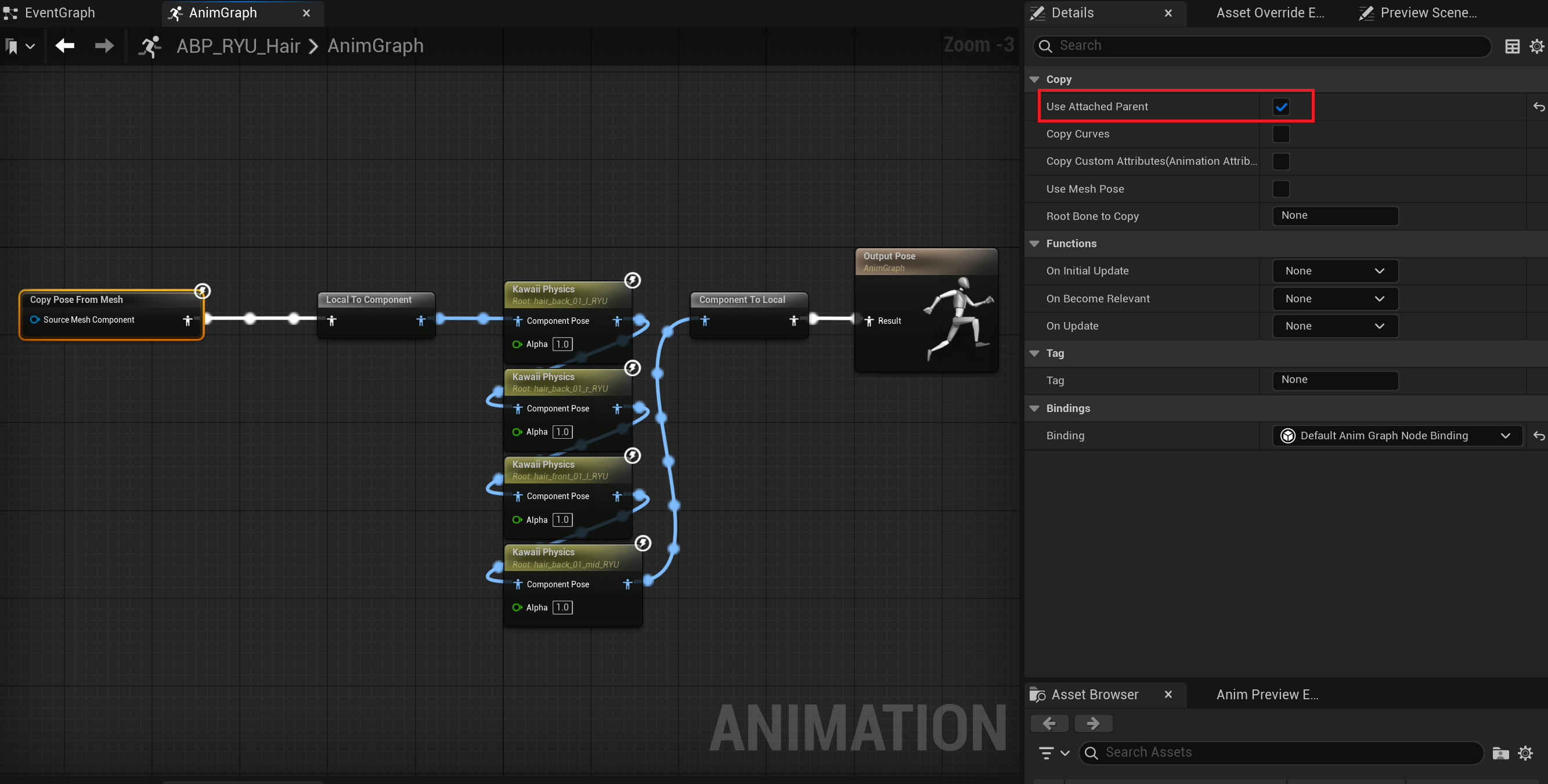Open asset browser settings gear
The width and height of the screenshot is (1548, 784).
pyautogui.click(x=1525, y=753)
